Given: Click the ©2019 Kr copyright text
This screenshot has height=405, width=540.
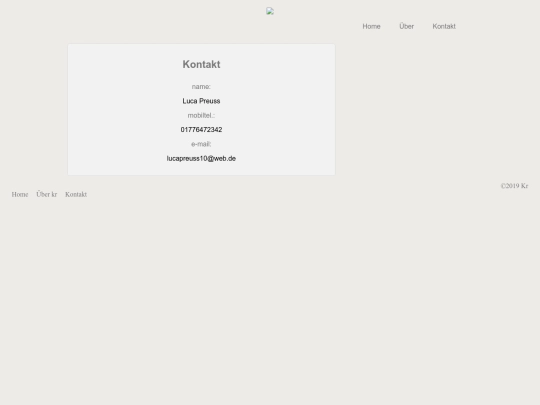Looking at the screenshot, I should click(514, 186).
